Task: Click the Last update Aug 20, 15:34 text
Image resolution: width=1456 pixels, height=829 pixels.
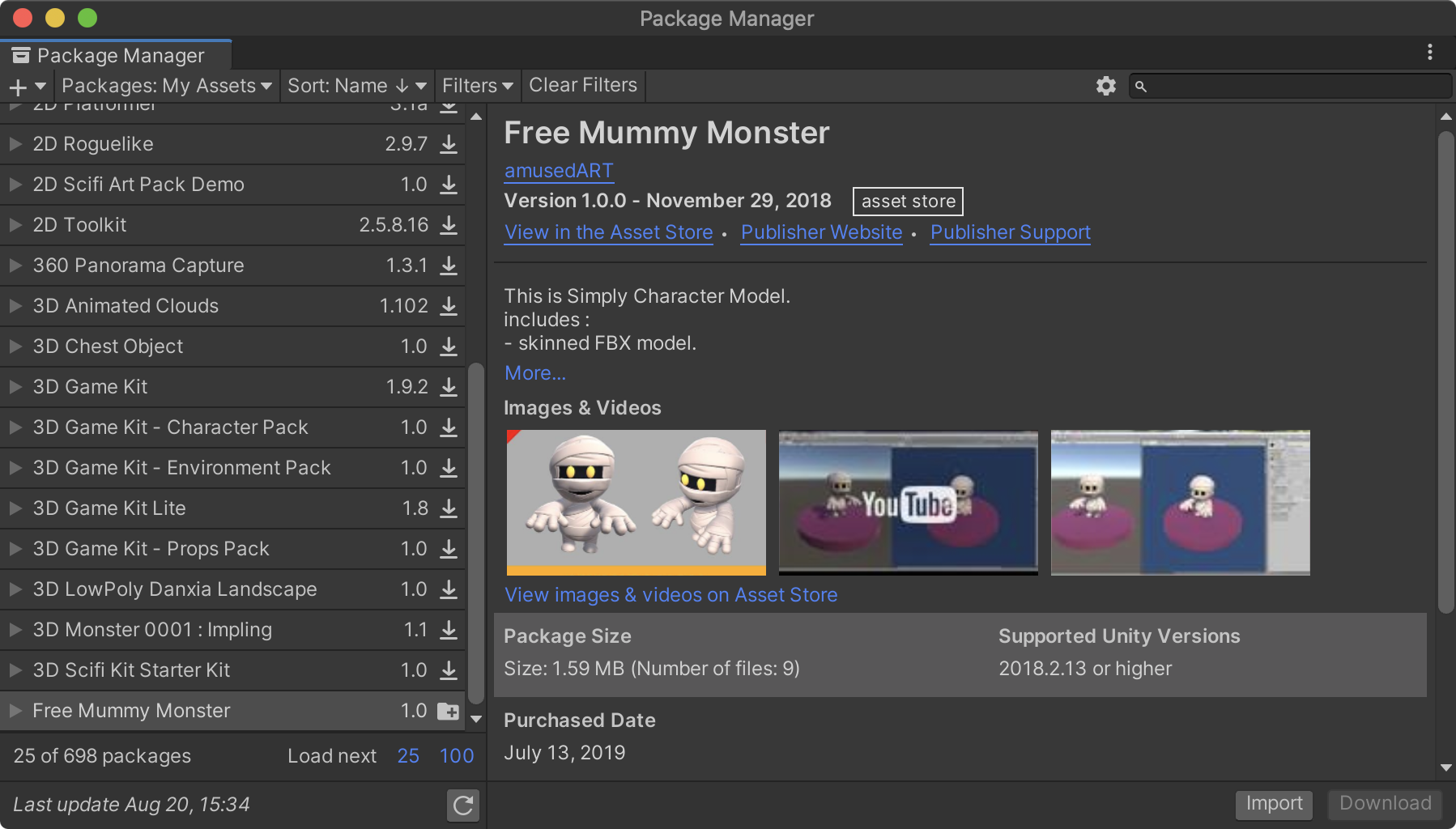Action: click(131, 805)
